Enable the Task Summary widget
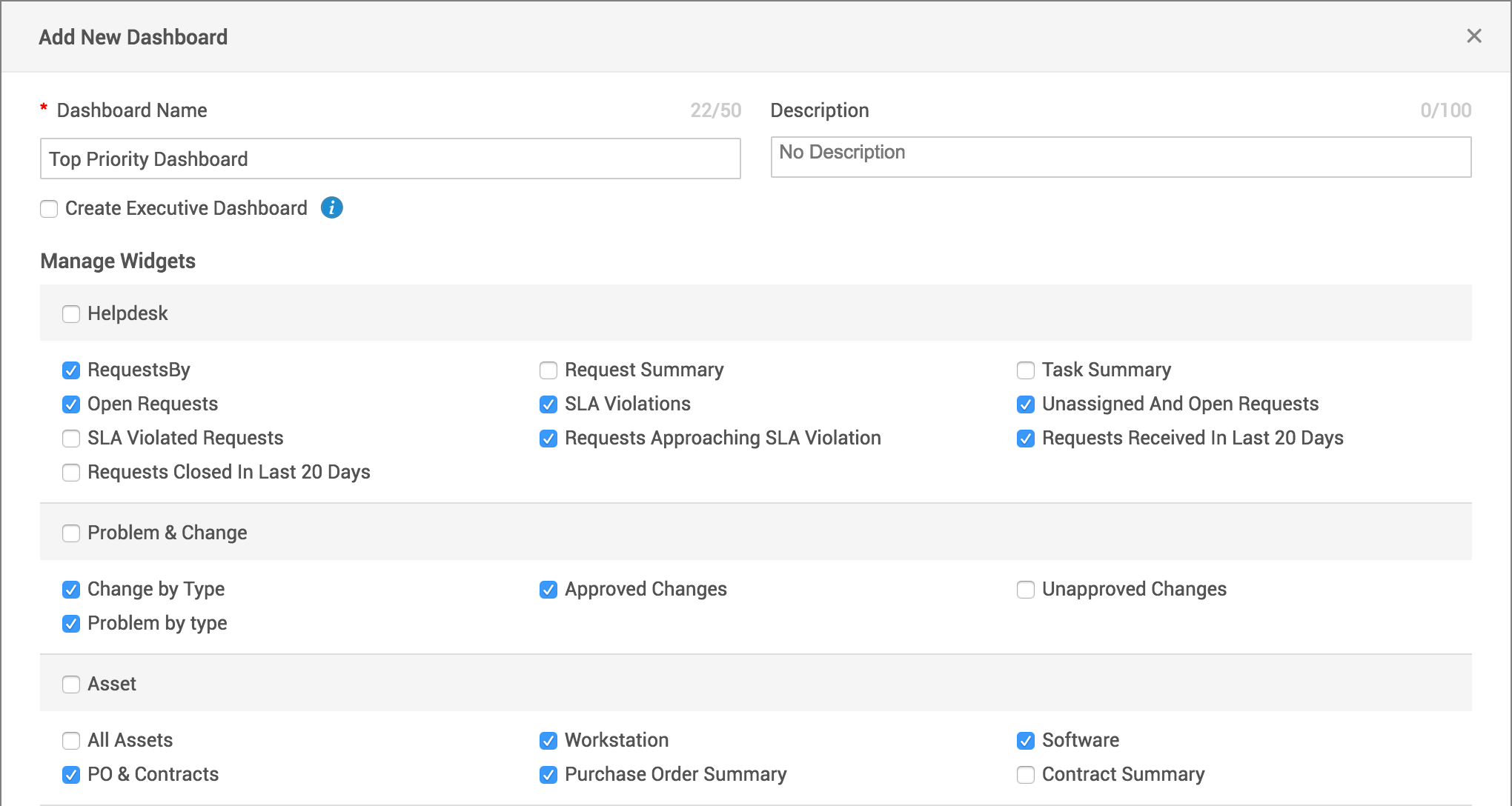 (1026, 370)
